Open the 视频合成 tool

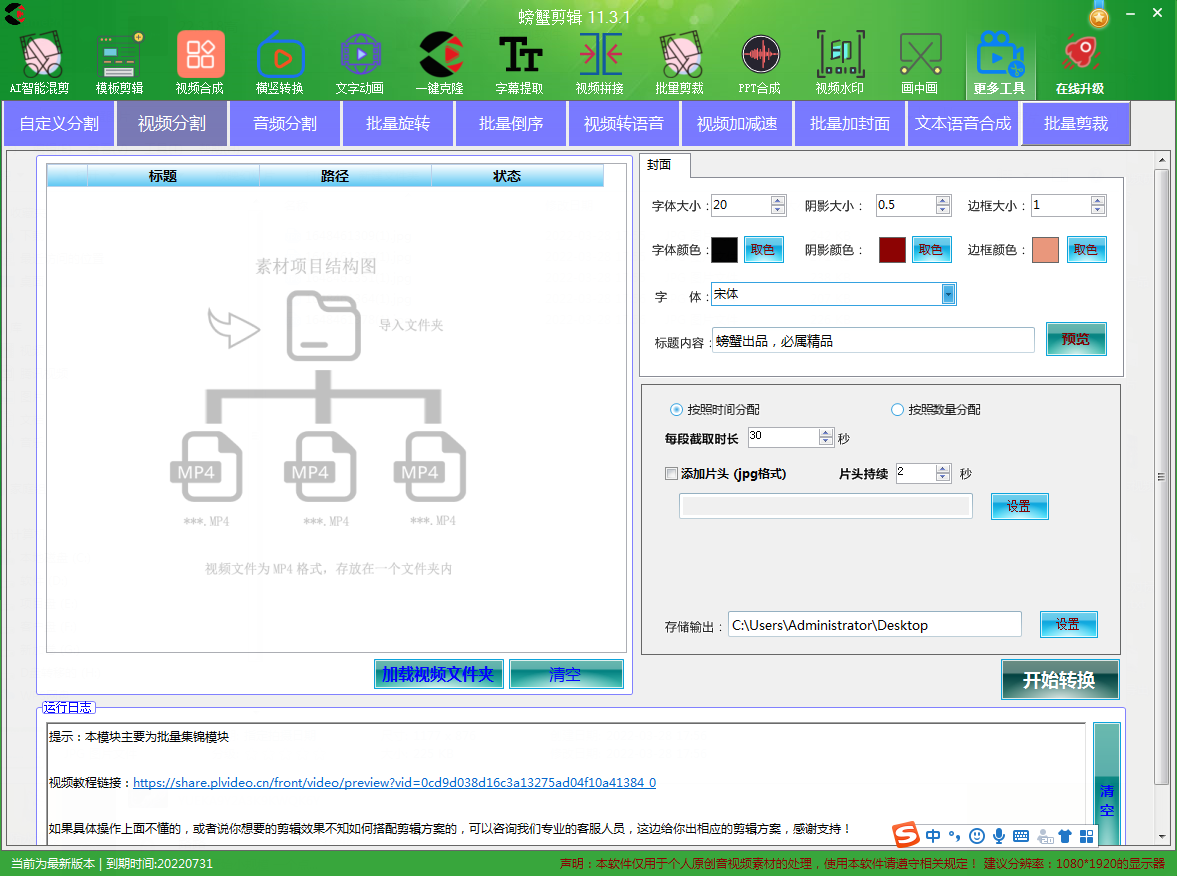click(x=200, y=58)
